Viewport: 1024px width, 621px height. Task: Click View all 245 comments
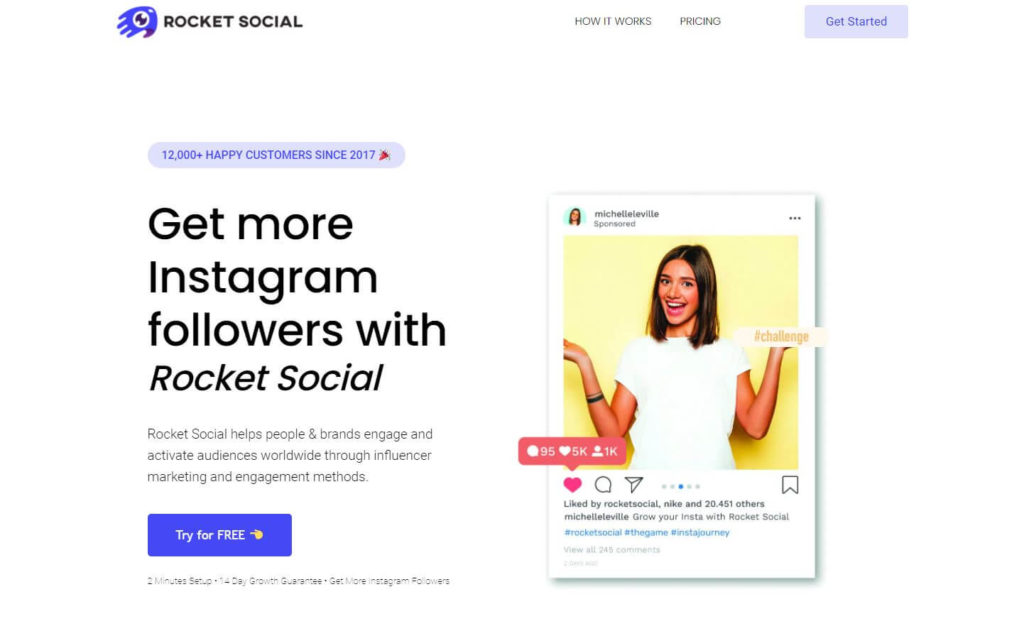(x=612, y=550)
